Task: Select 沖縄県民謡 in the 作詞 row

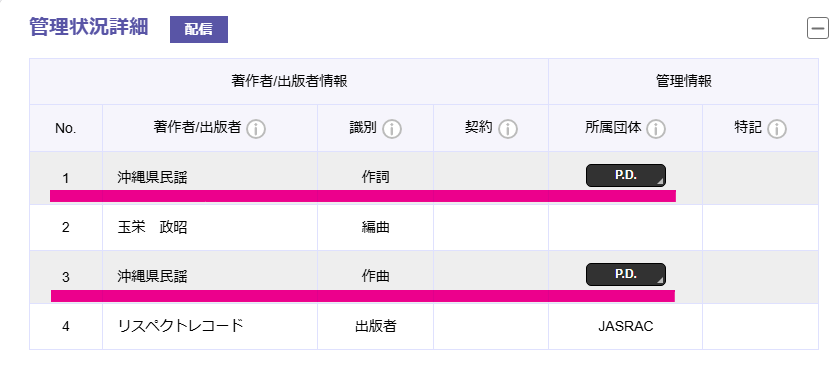Action: (x=152, y=178)
